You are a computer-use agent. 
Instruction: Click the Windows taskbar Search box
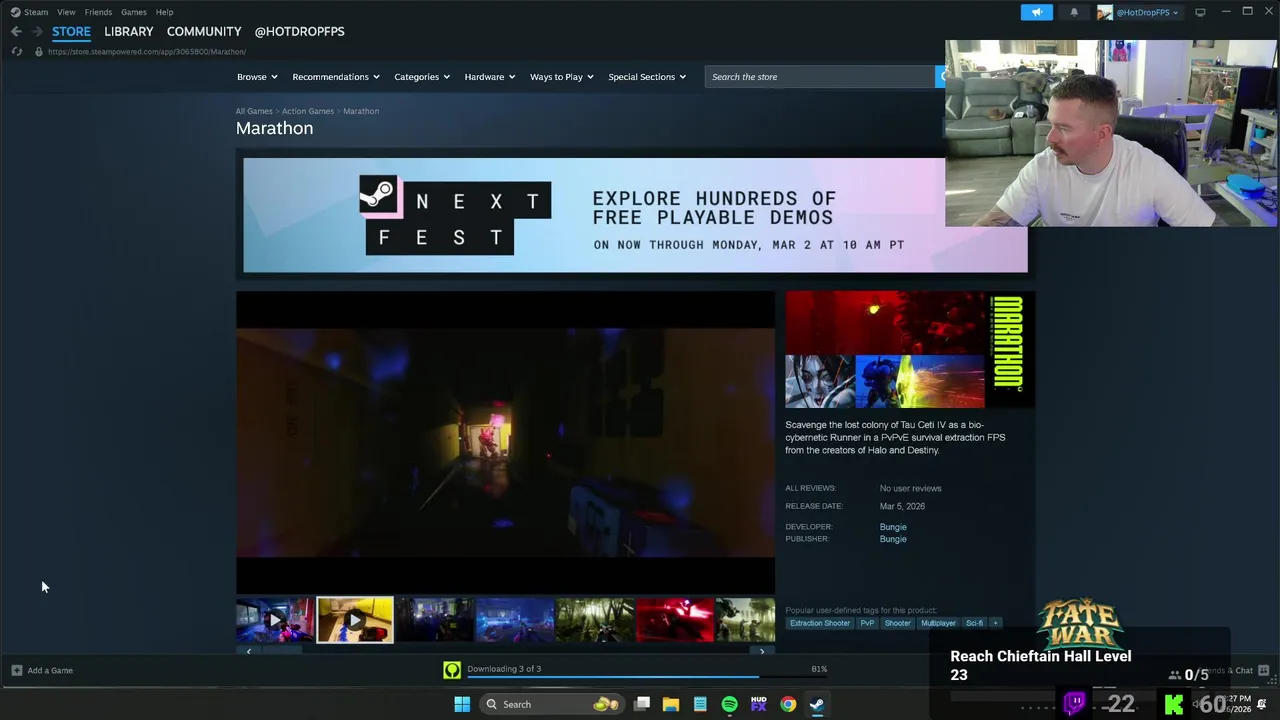[x=550, y=704]
